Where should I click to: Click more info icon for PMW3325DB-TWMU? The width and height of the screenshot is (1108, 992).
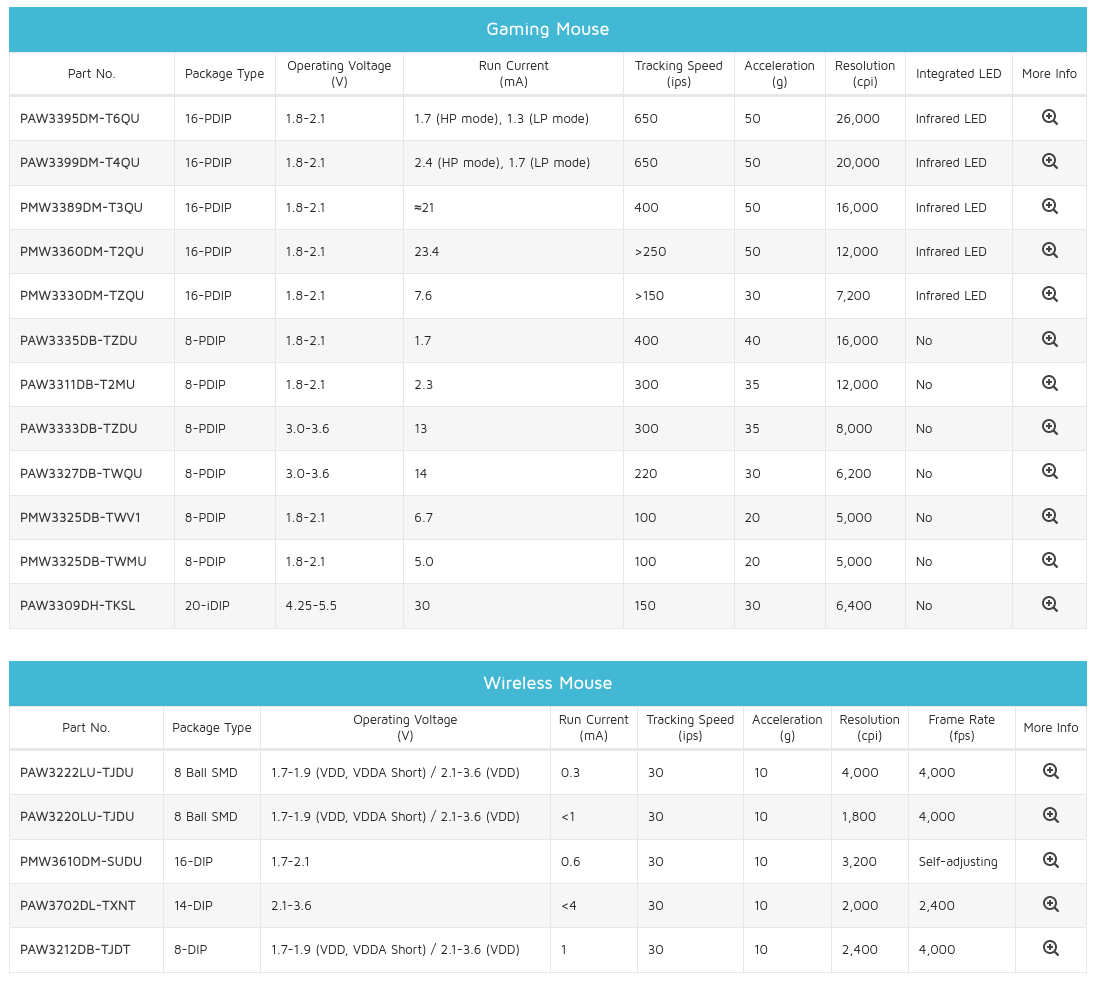[1049, 560]
